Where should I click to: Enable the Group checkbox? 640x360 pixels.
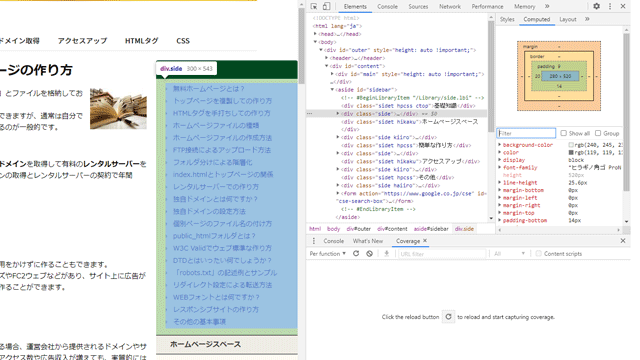click(x=598, y=133)
